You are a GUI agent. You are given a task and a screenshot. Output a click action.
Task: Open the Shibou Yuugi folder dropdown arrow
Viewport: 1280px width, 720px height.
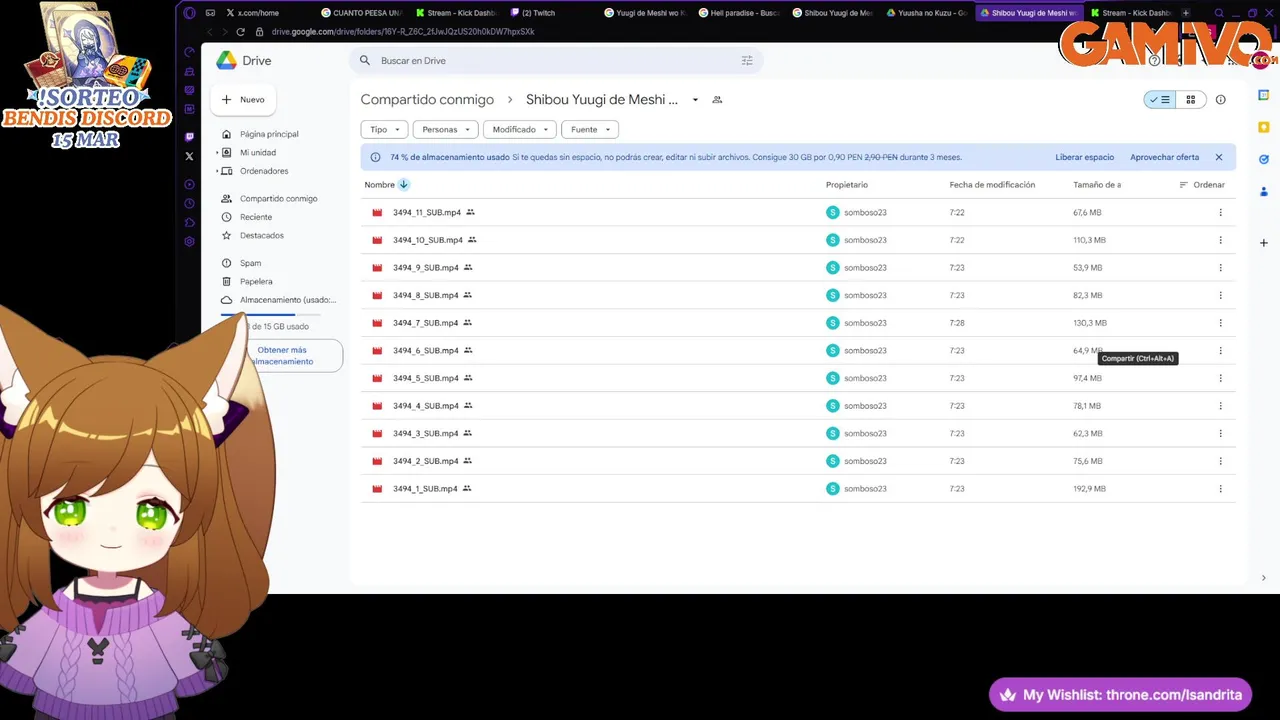(x=695, y=100)
